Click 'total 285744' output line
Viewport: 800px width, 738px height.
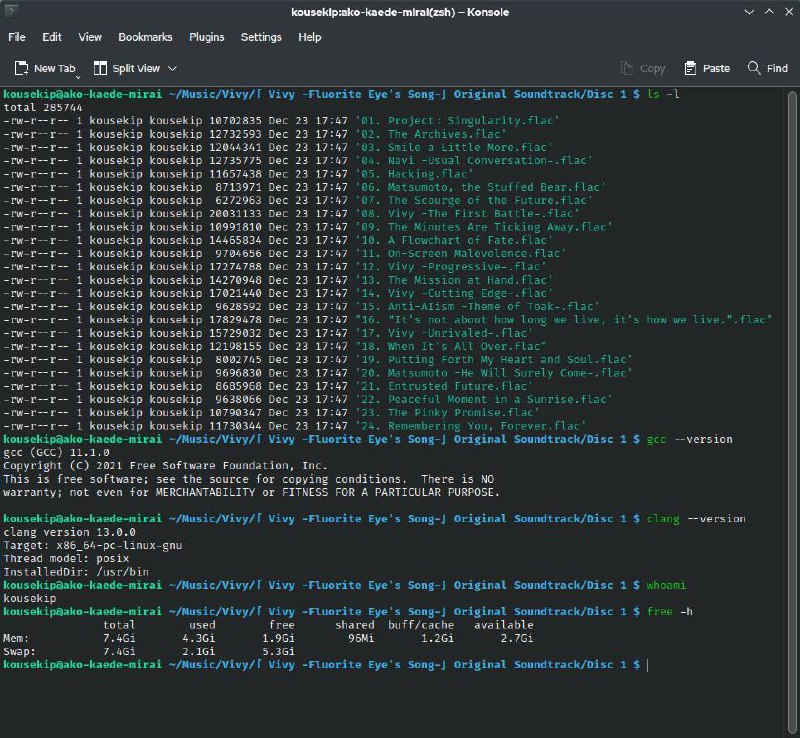pos(43,108)
